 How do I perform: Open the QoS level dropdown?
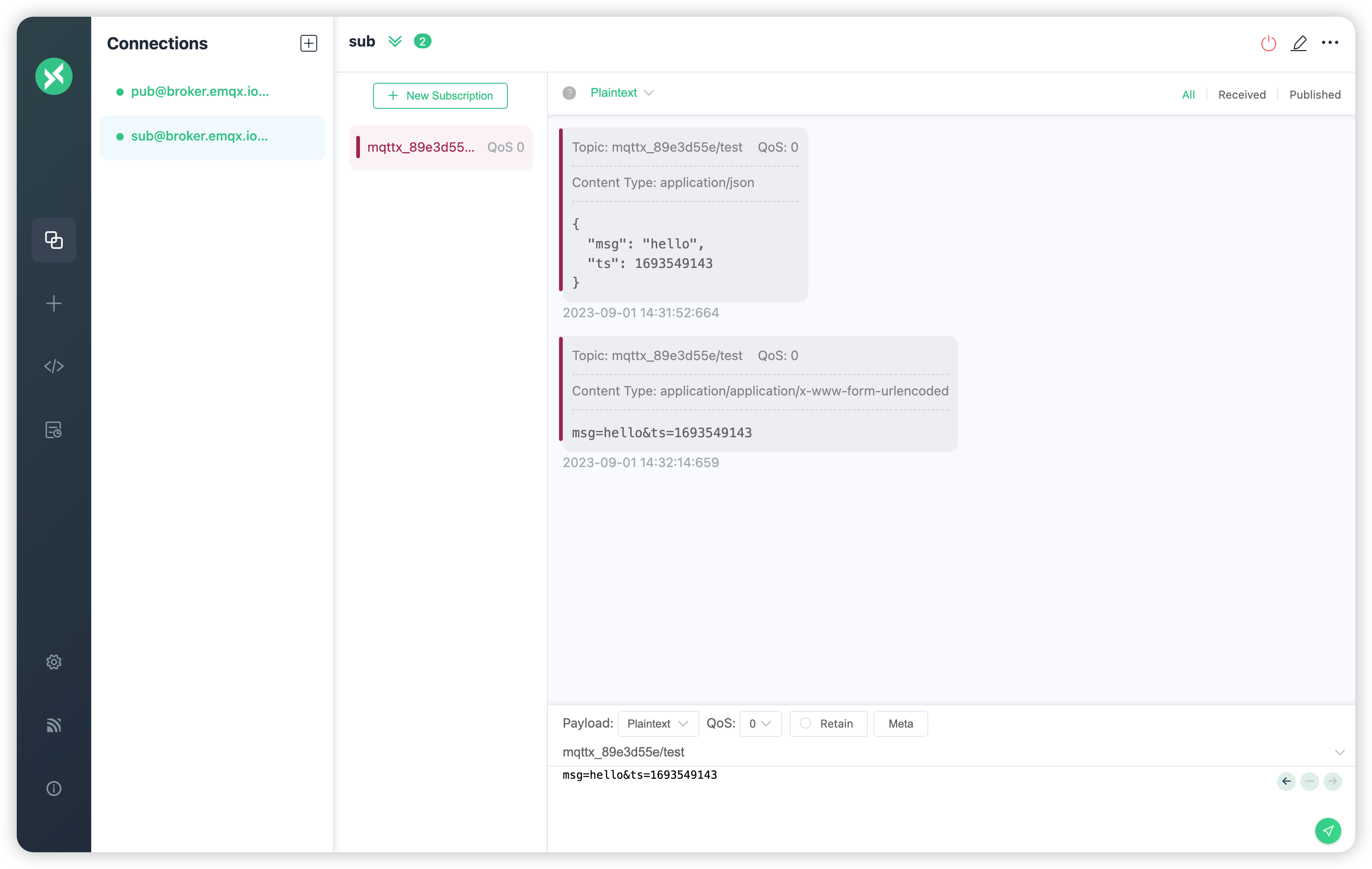(760, 723)
